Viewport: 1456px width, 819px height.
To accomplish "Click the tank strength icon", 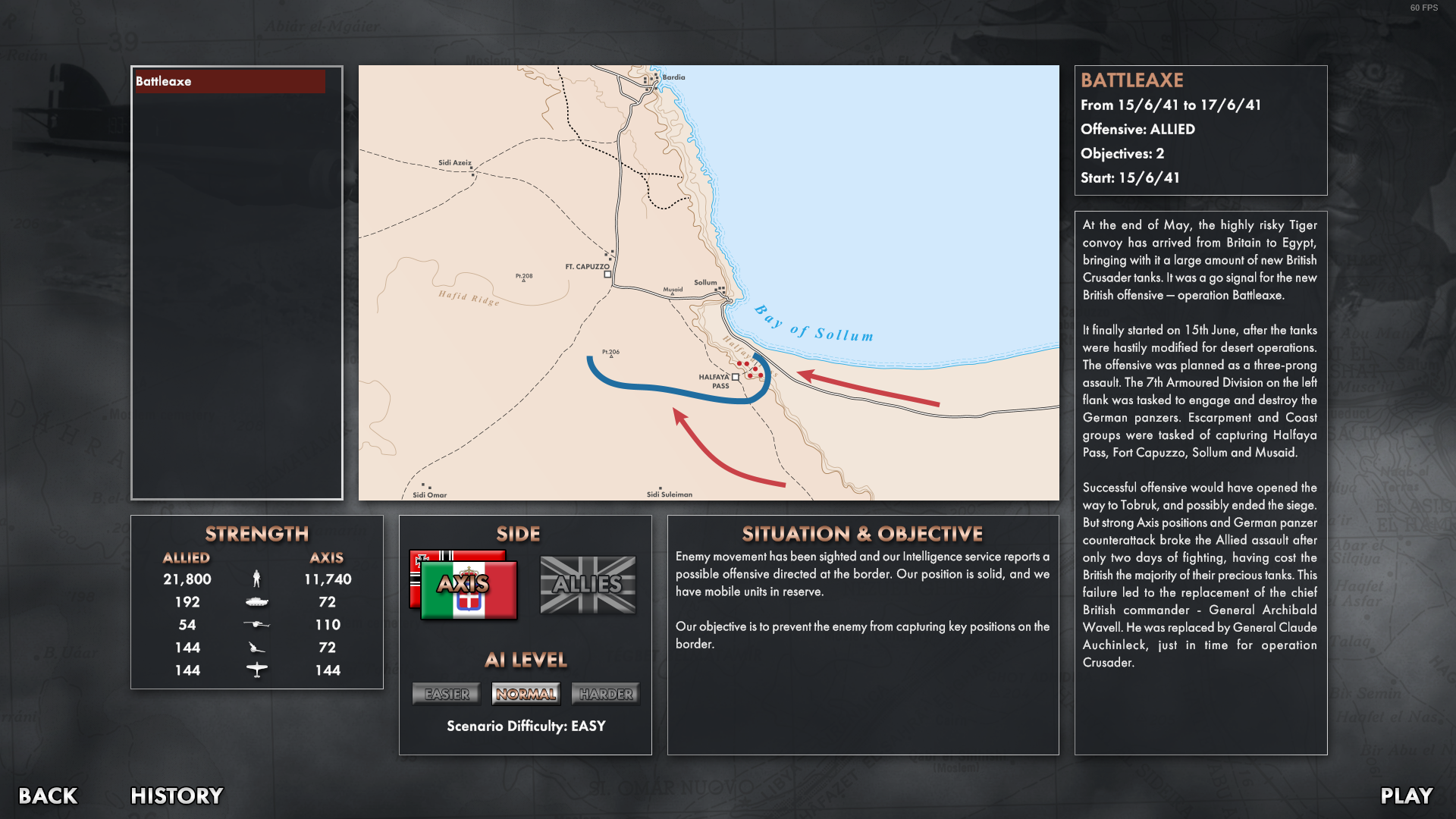I will [x=256, y=602].
